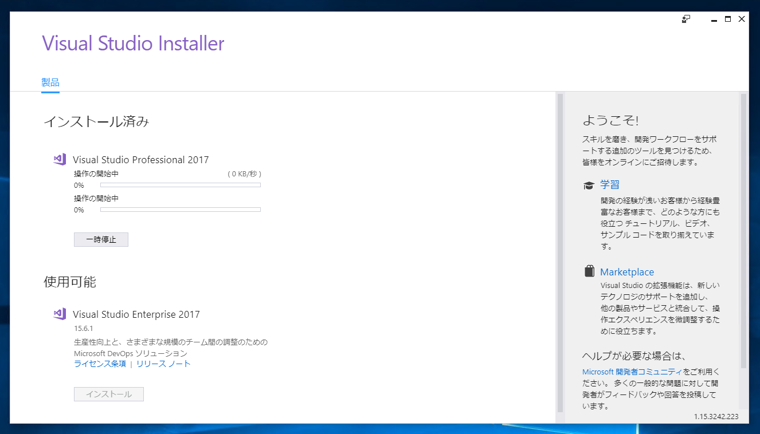This screenshot has height=434, width=760.
Task: Open the Marketplace link
Action: pos(627,272)
